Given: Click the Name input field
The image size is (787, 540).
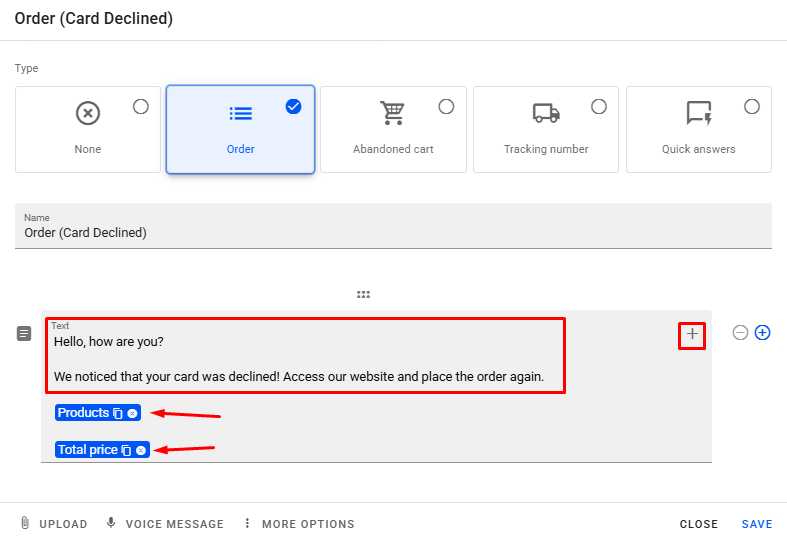Looking at the screenshot, I should 393,232.
